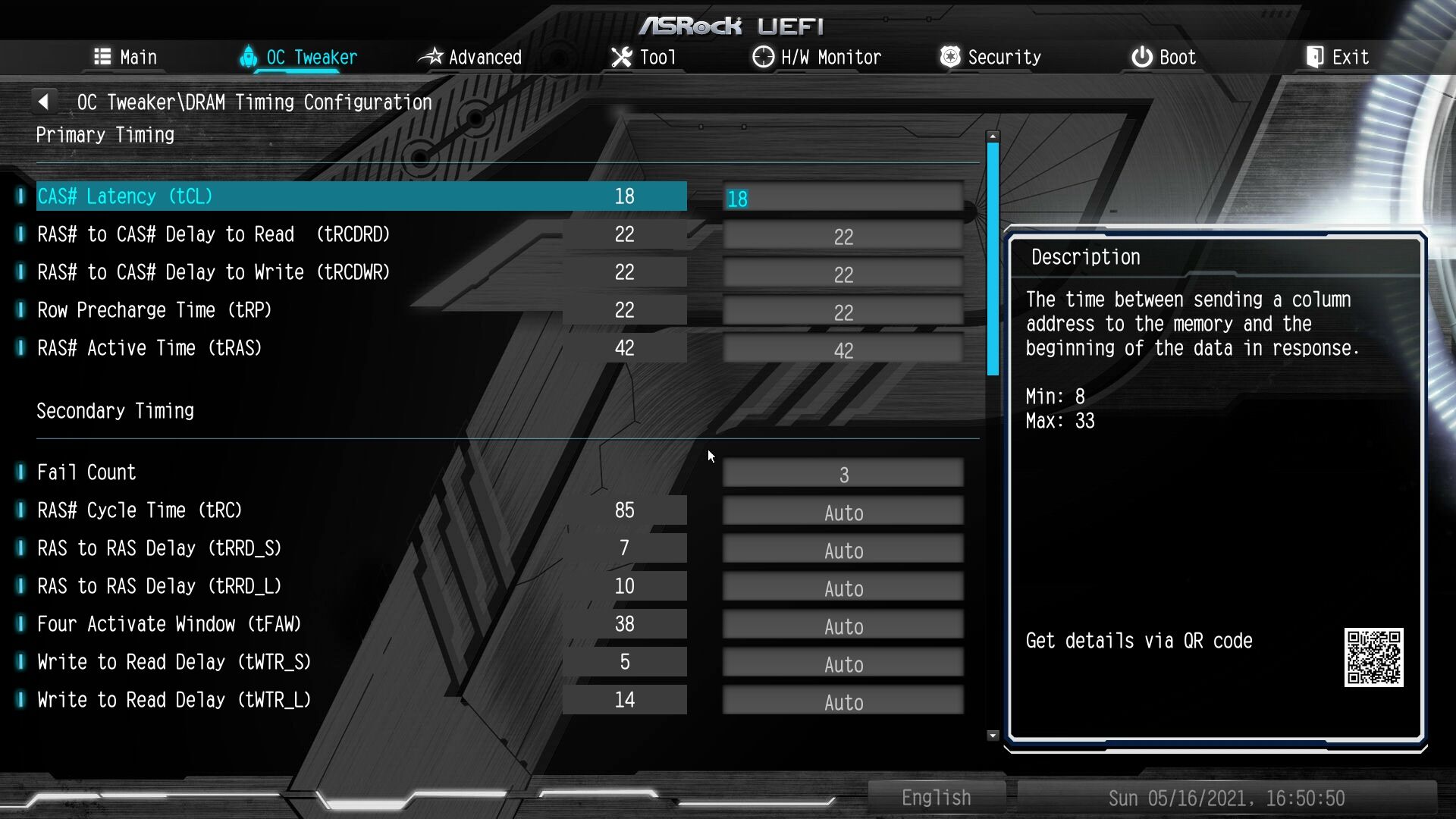Click the OC Tweaker rocket icon
This screenshot has height=819, width=1456.
pos(248,57)
